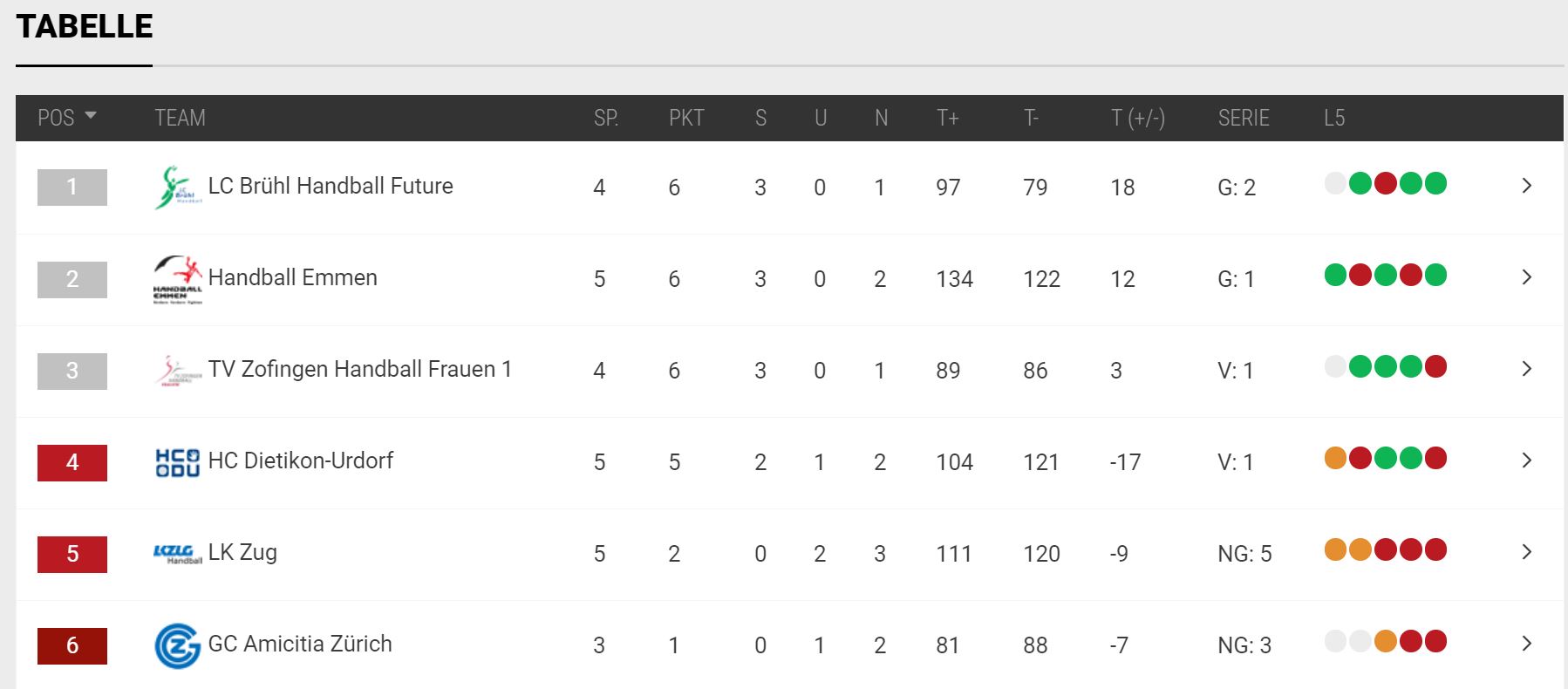The height and width of the screenshot is (689, 1568).
Task: Sort by PKT column header
Action: [686, 118]
